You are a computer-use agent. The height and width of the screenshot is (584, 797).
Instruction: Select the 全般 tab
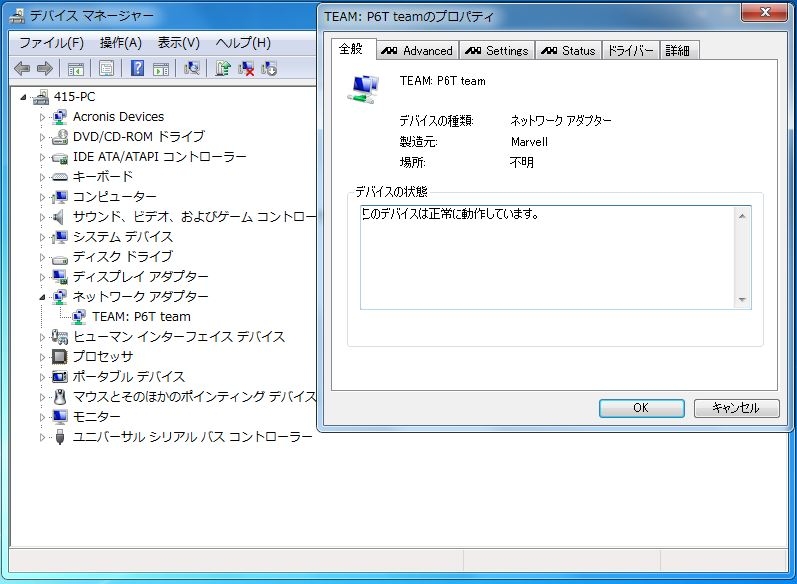coord(353,49)
